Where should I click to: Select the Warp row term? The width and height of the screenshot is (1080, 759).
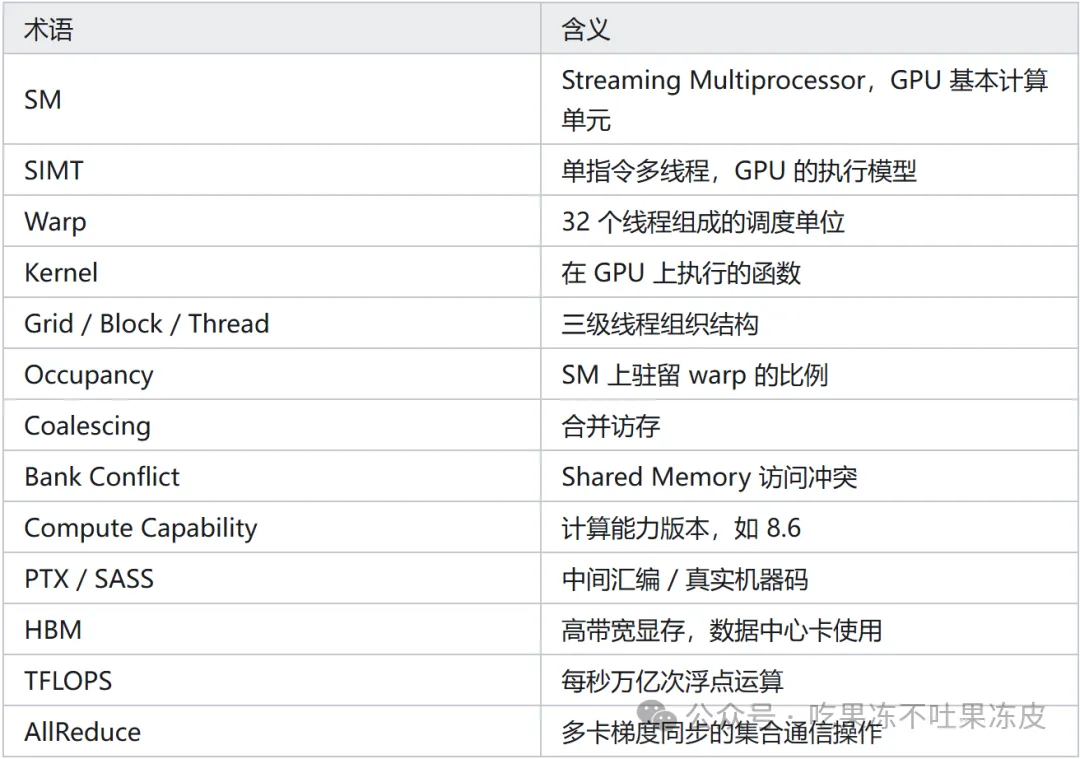pyautogui.click(x=272, y=221)
